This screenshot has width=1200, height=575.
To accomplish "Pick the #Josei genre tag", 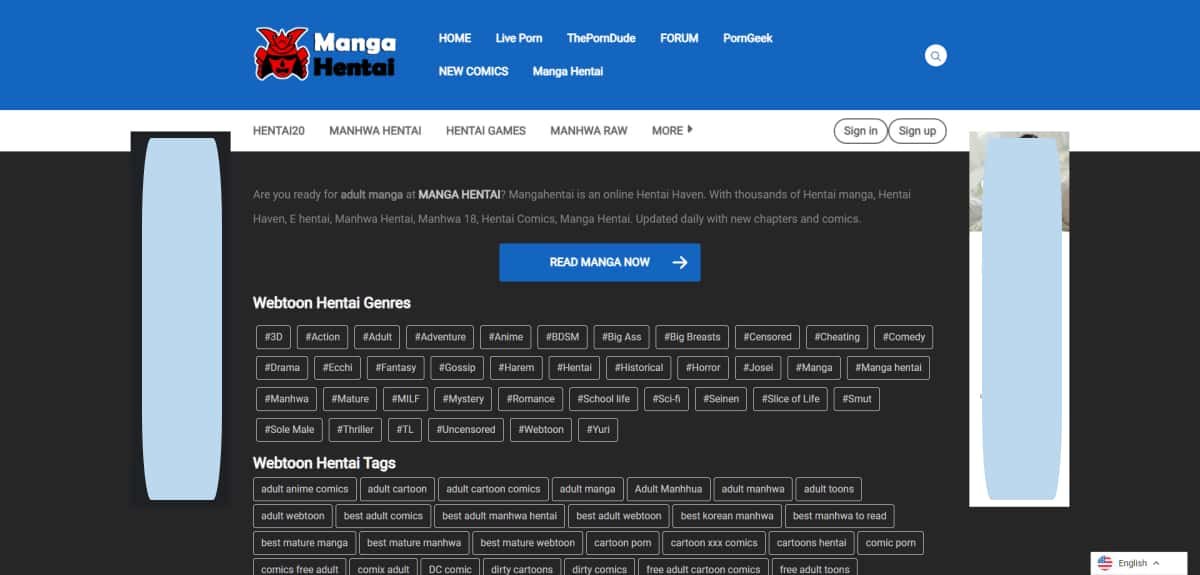I will click(758, 368).
